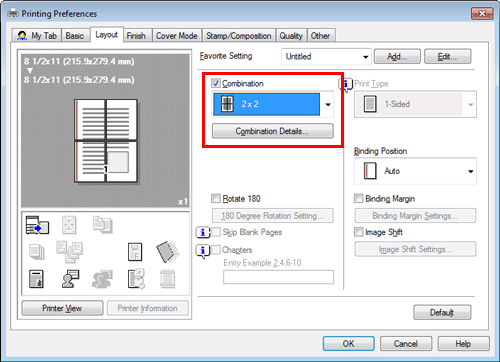Open Combination Details...
This screenshot has width=500, height=362.
(272, 131)
